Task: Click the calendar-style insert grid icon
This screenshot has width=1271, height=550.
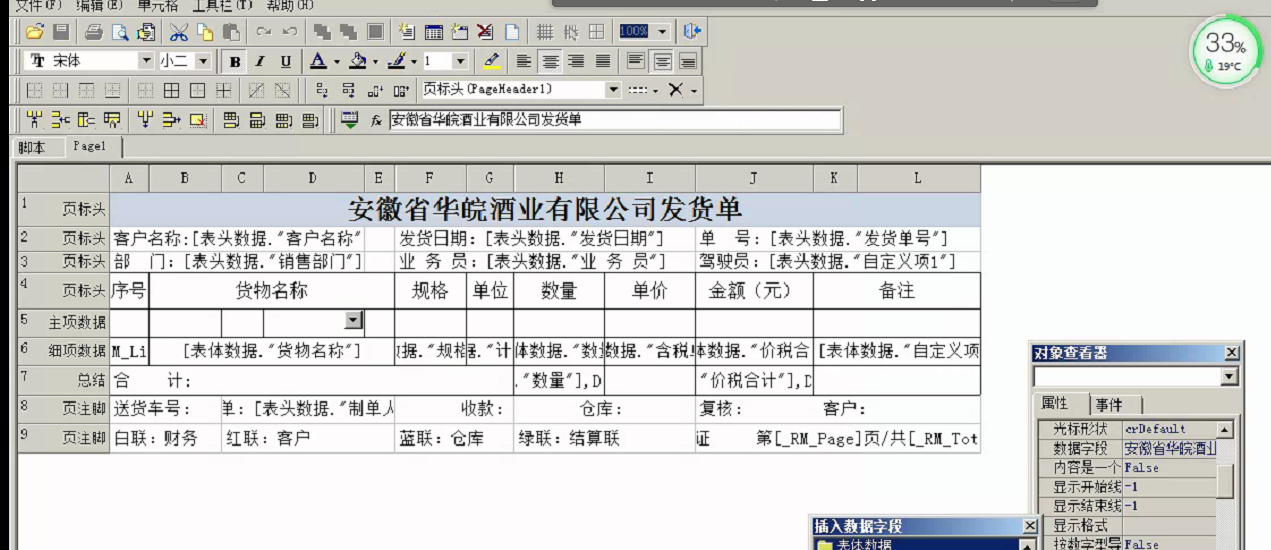Action: click(434, 32)
